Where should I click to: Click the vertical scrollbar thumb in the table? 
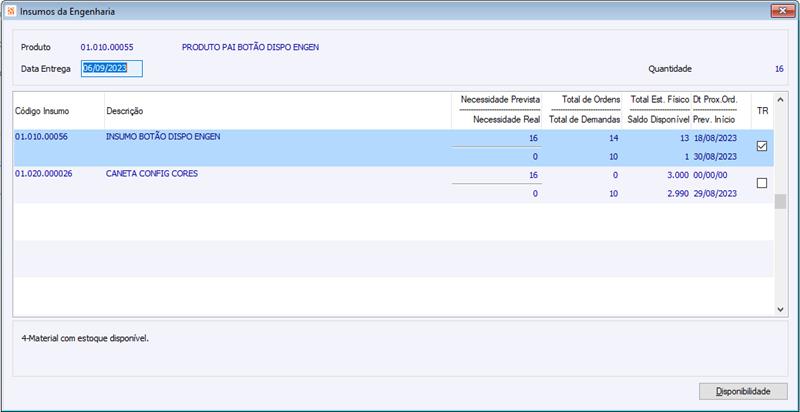coord(780,201)
